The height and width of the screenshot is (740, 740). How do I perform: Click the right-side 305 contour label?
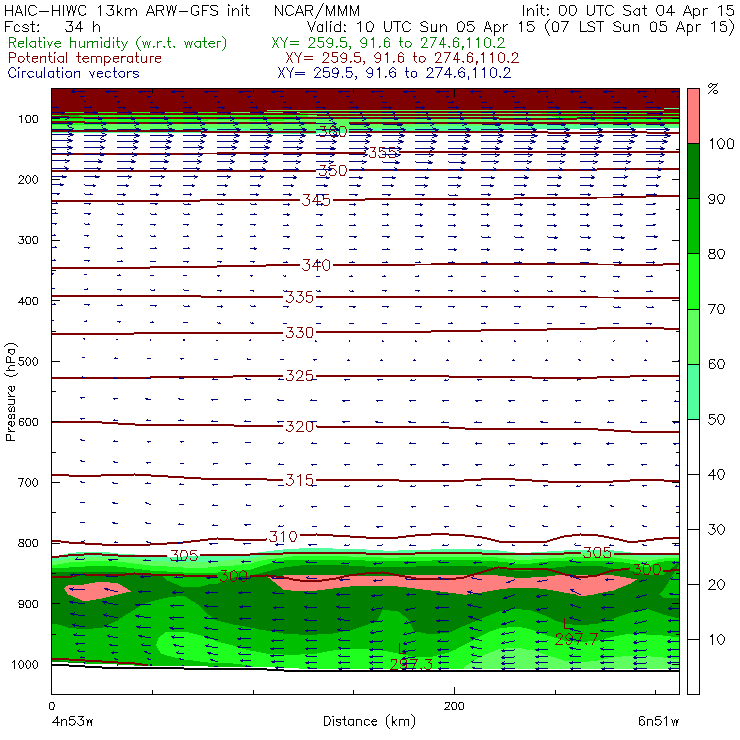(597, 553)
